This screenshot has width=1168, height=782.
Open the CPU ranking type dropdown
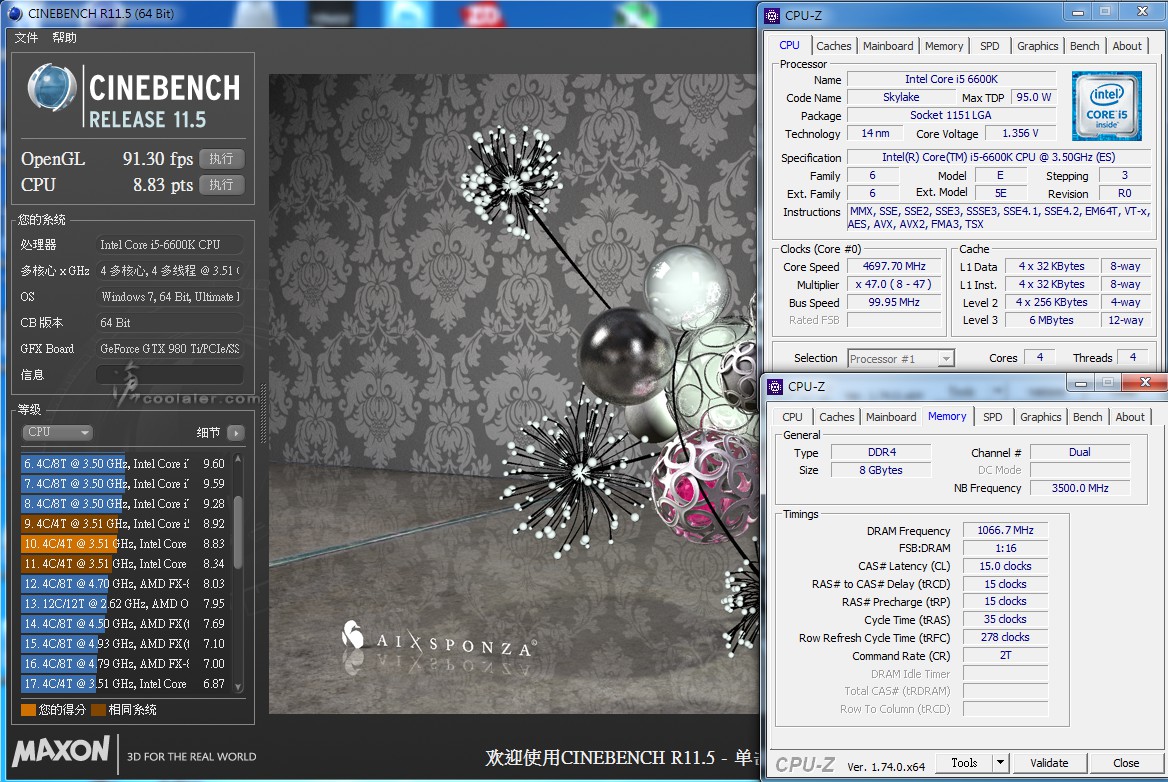pyautogui.click(x=57, y=432)
